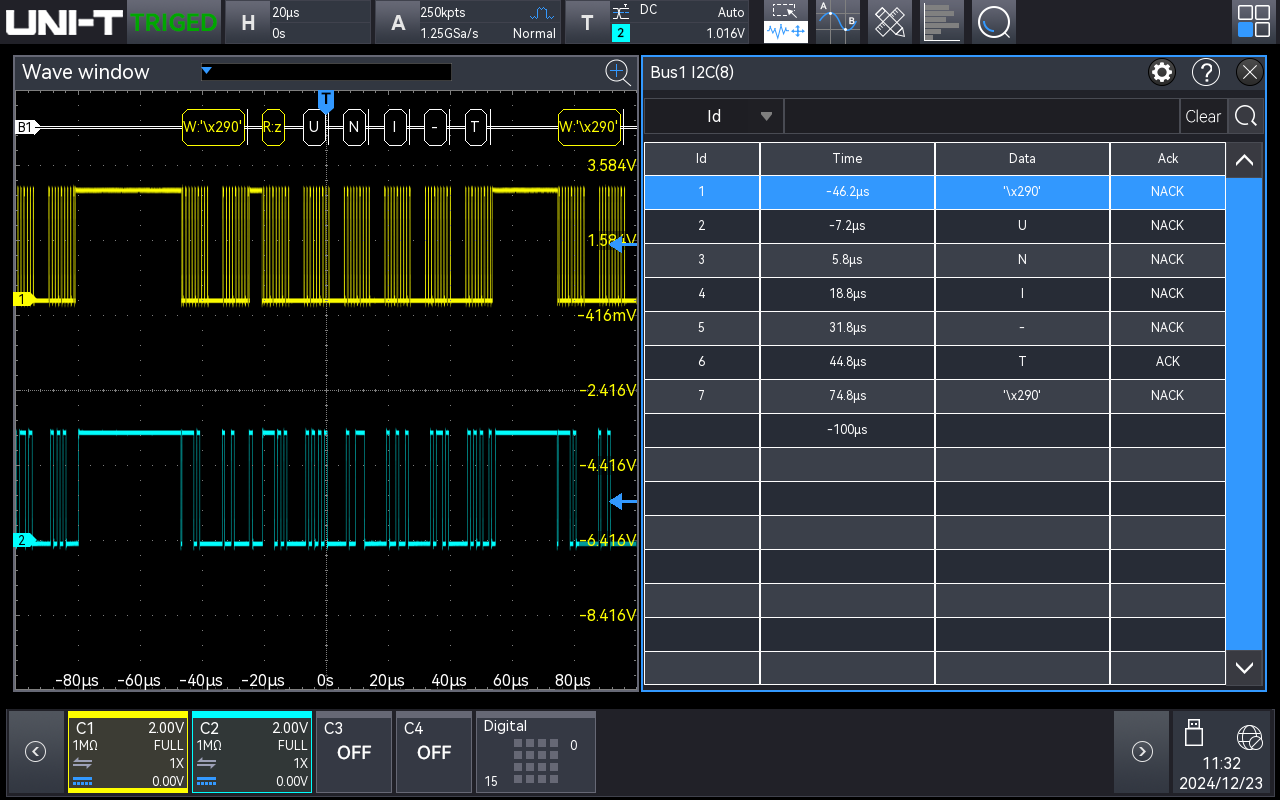1280x800 pixels.
Task: Open the waveform zoom/pan tool
Action: tap(785, 21)
